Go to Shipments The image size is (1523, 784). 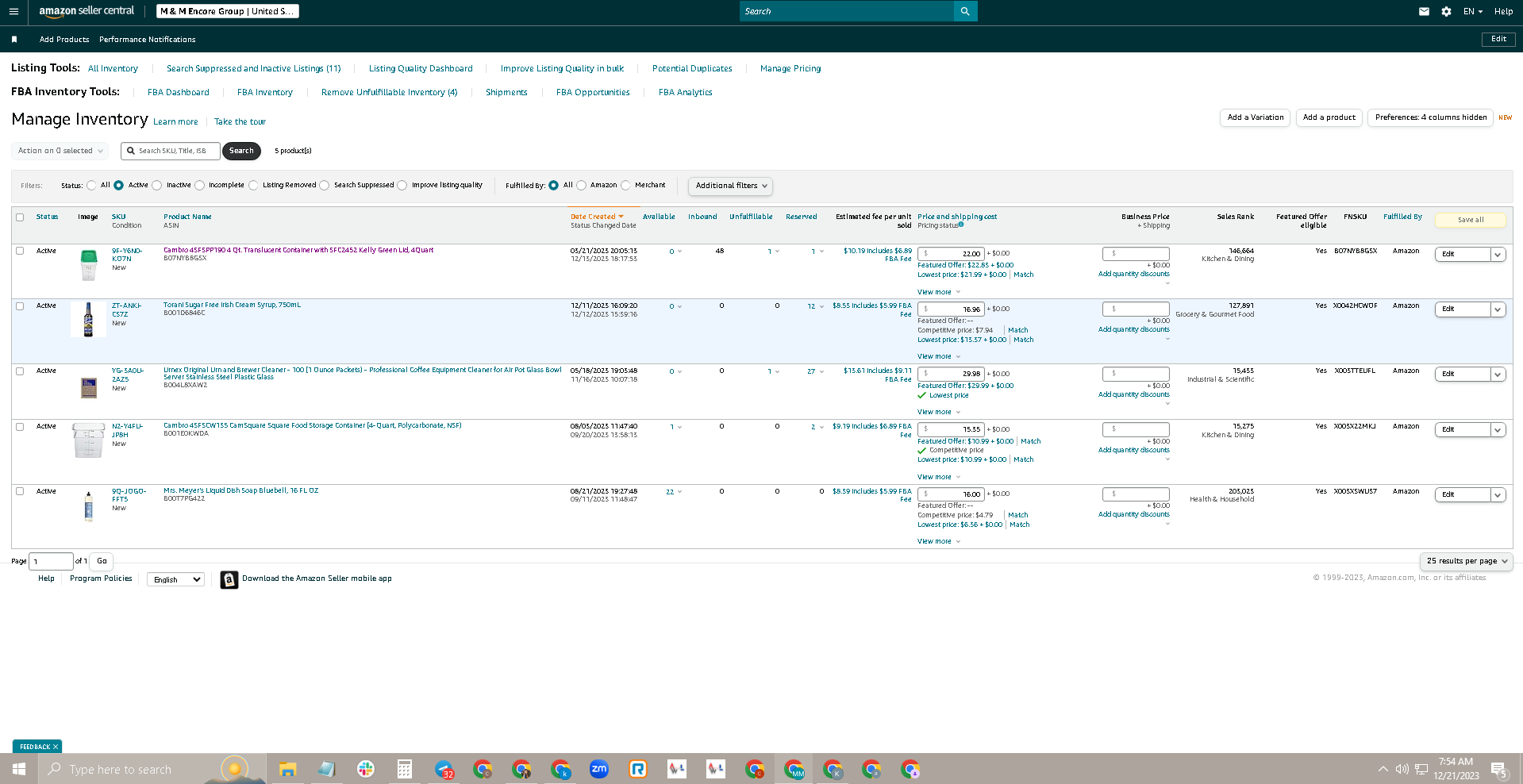506,92
